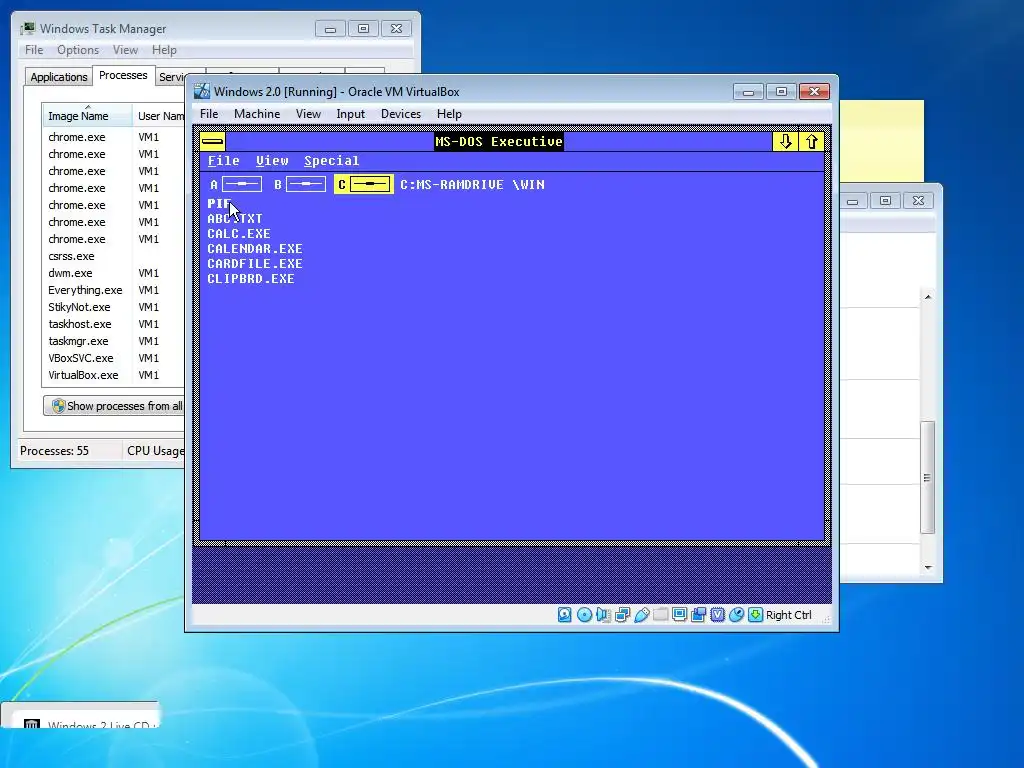The image size is (1024, 768).
Task: Click the video capture icon in VirtualBox status bar
Action: pos(698,615)
